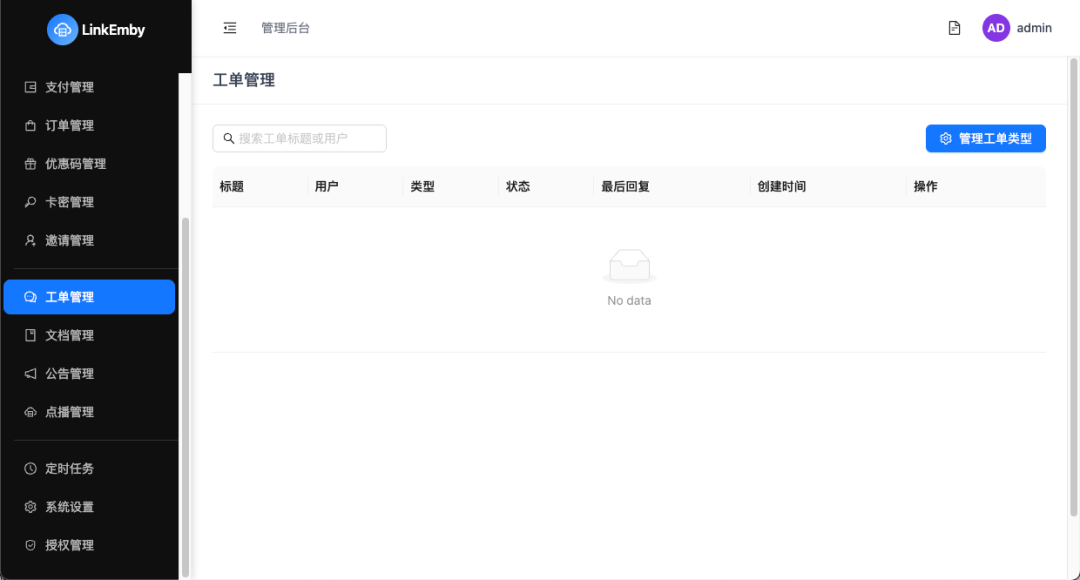
Task: Click the 搜索工单标题或用户 search field
Action: pyautogui.click(x=299, y=138)
